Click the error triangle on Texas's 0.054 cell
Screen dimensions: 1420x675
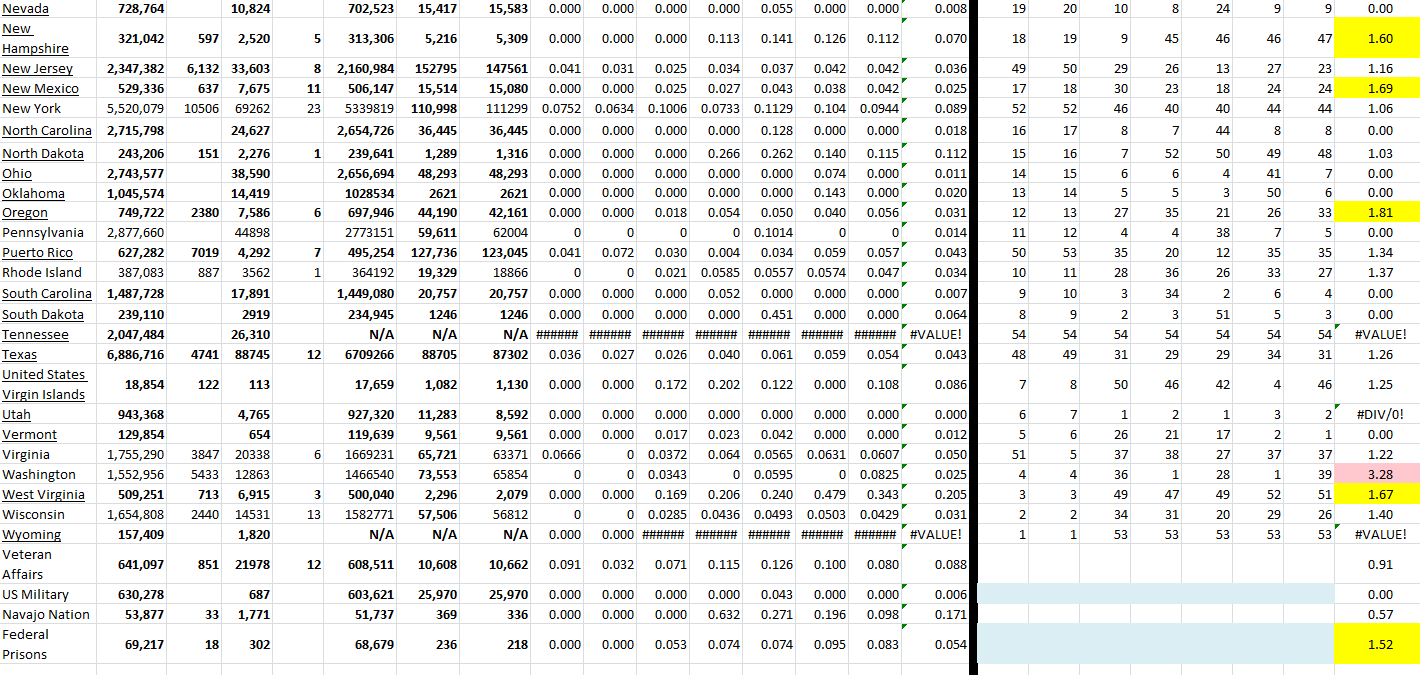(x=905, y=348)
